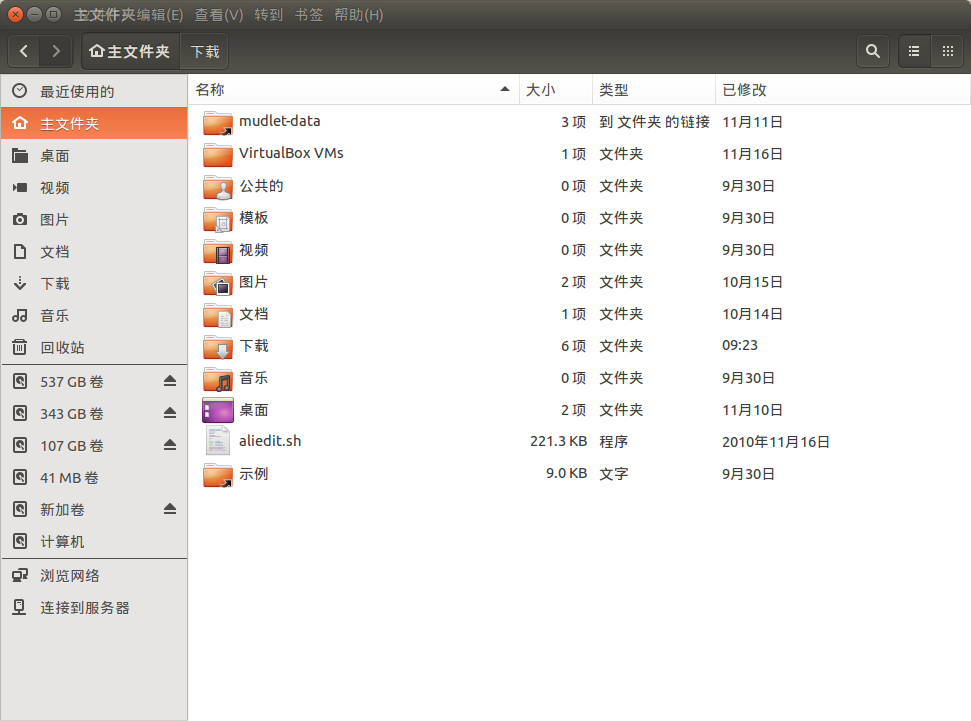Click the 视频 sidebar camera icon
971x721 pixels.
[x=20, y=187]
